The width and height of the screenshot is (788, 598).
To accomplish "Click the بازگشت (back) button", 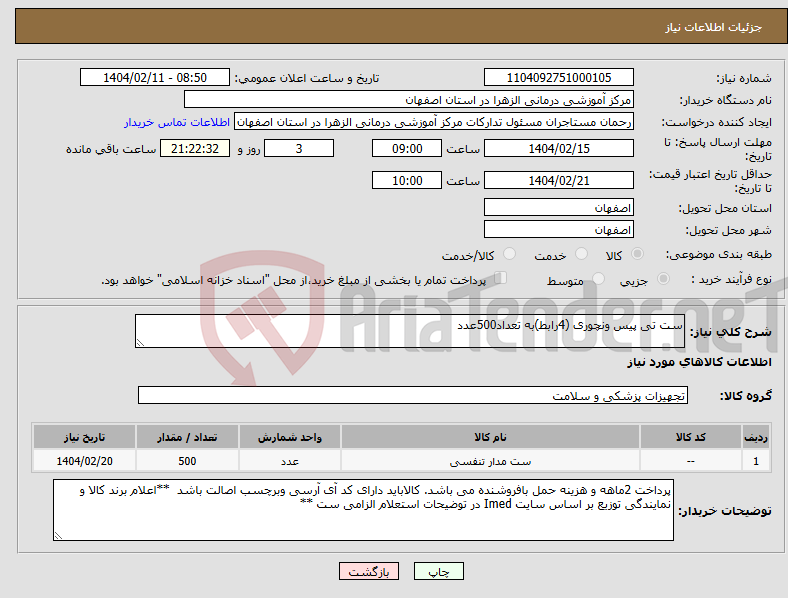I will [369, 571].
